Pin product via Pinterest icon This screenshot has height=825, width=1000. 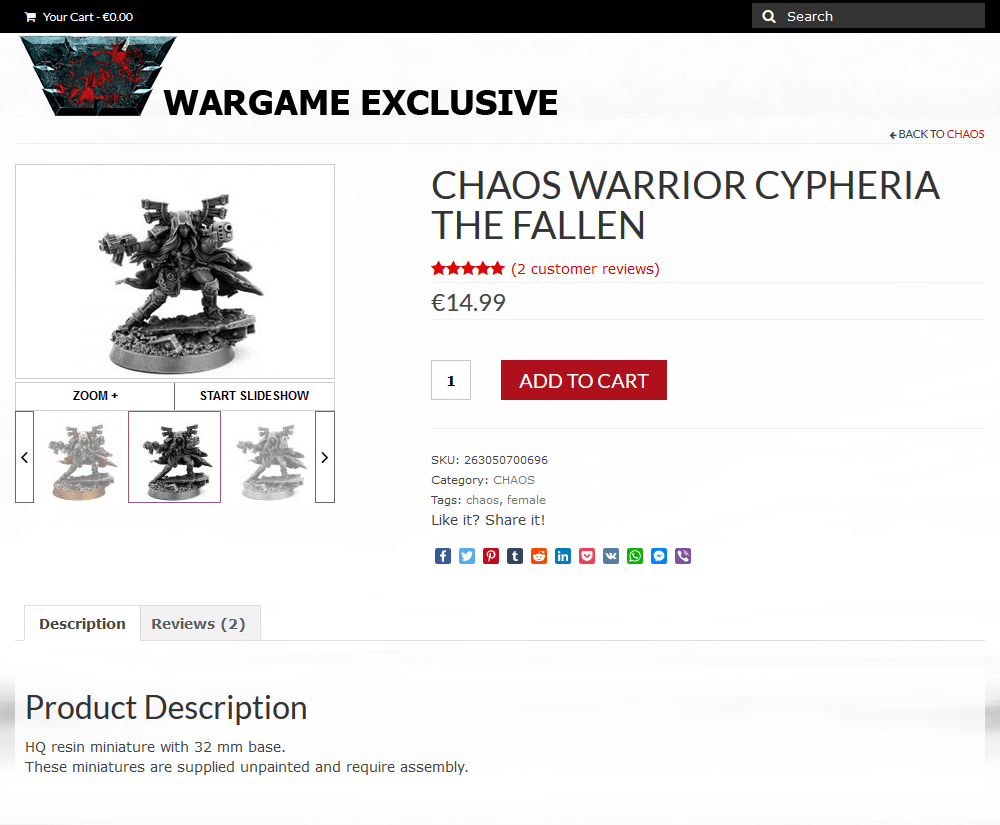coord(491,556)
